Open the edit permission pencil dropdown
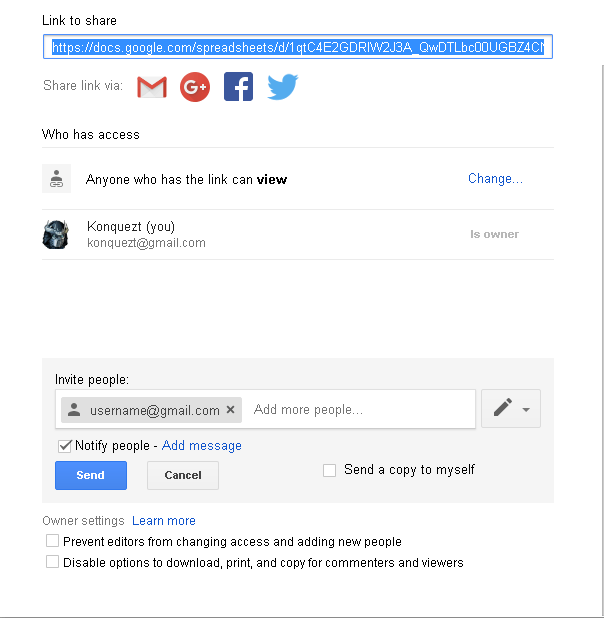Image resolution: width=604 pixels, height=618 pixels. tap(511, 408)
